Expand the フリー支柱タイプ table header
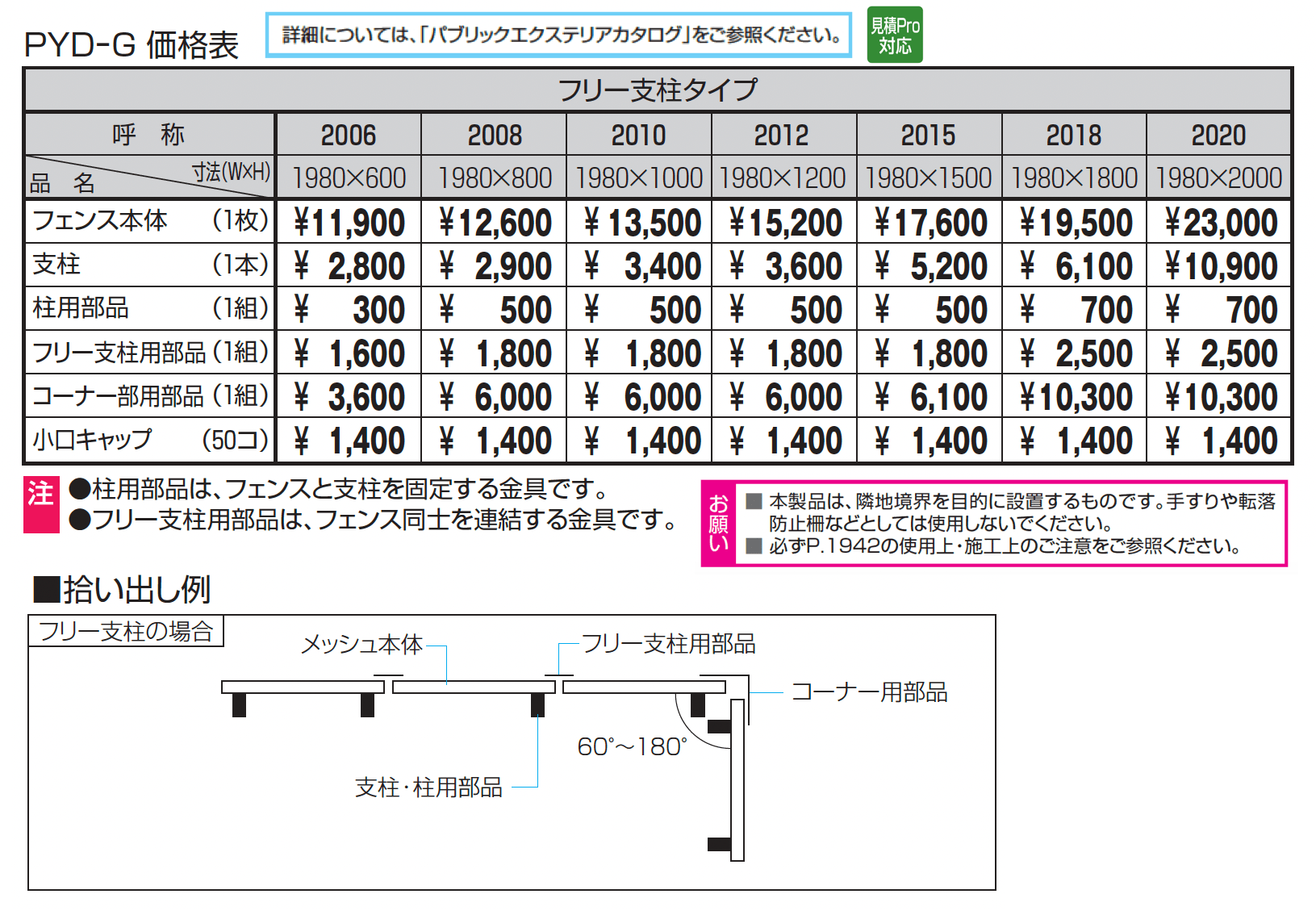 pos(658,90)
